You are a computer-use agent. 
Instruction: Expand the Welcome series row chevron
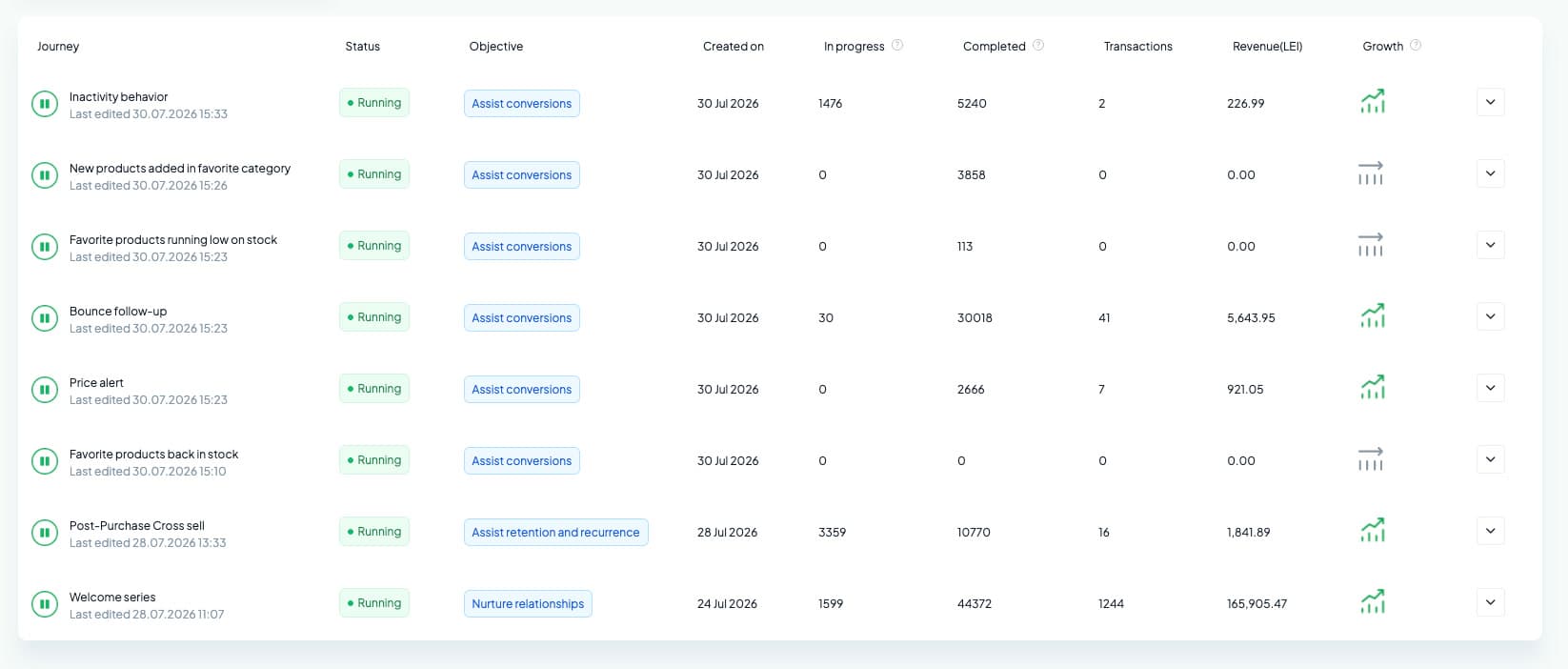pyautogui.click(x=1491, y=602)
